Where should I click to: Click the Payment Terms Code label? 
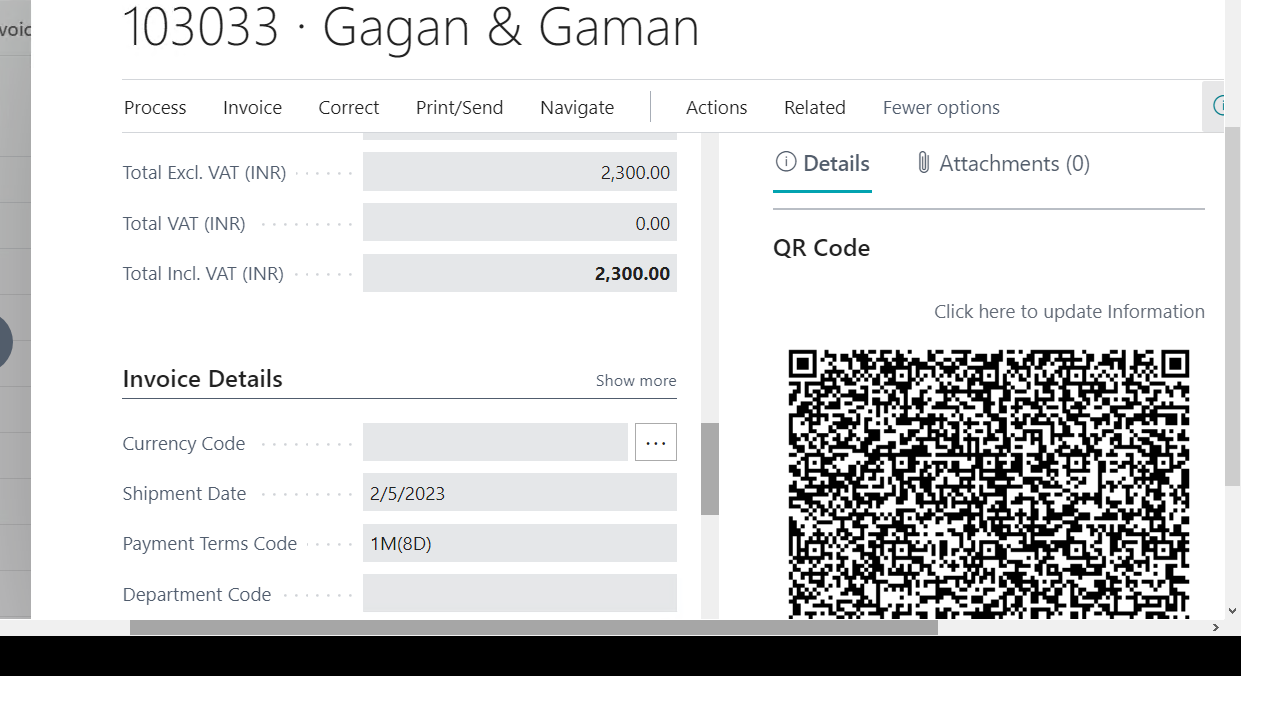[x=210, y=543]
